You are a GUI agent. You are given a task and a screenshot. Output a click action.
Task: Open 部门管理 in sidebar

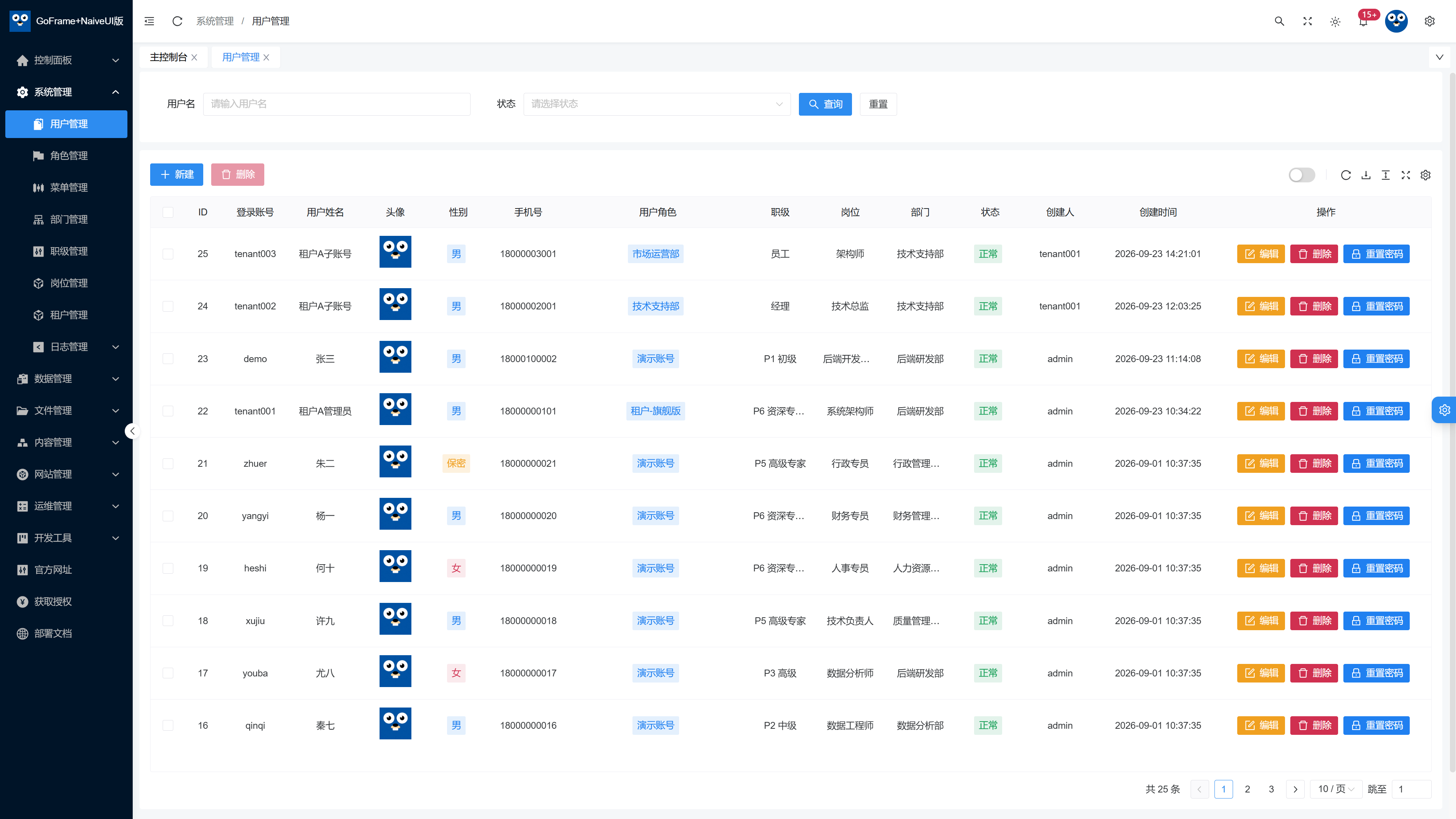pos(66,219)
